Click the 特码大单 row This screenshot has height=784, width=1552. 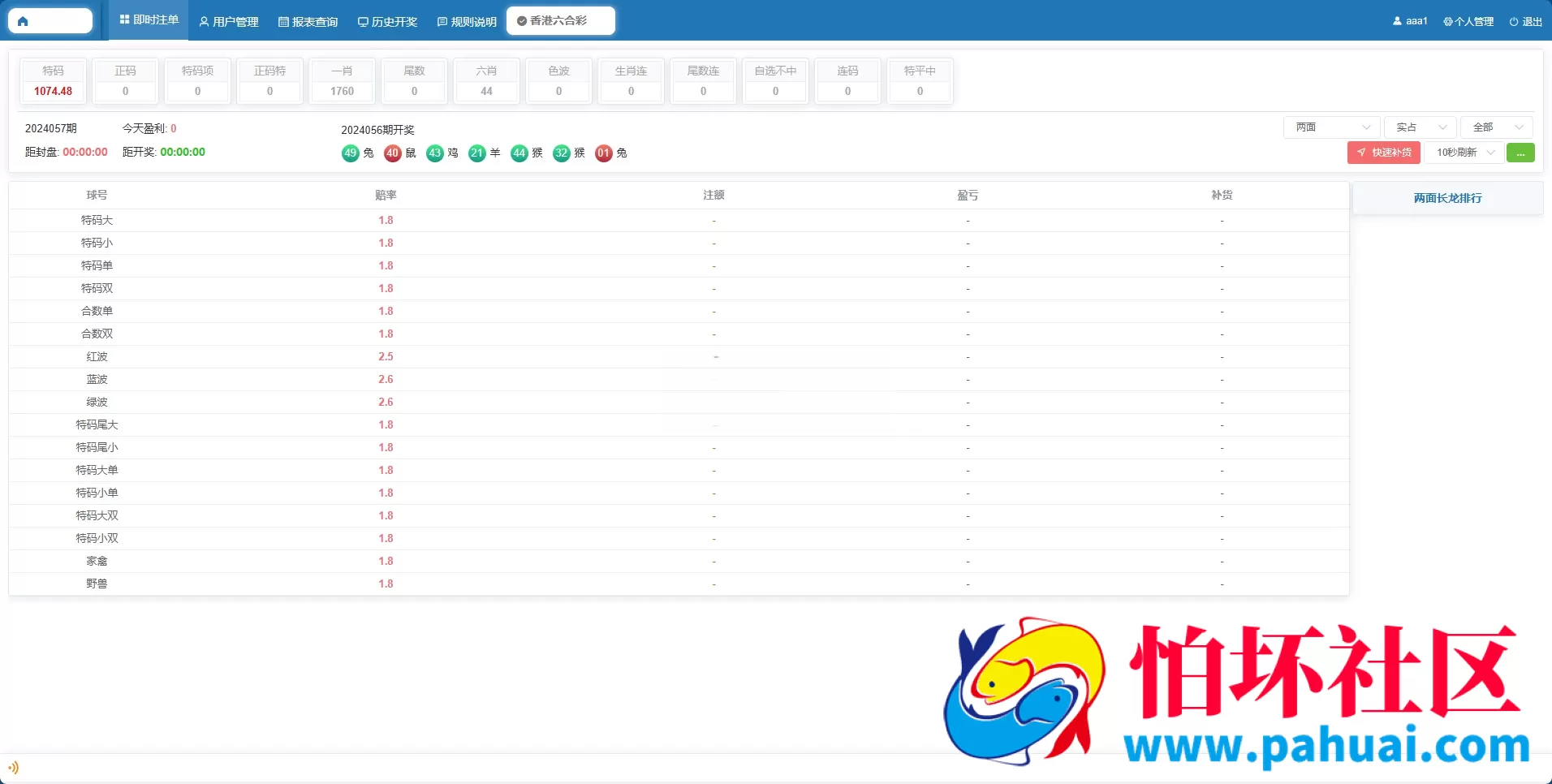(679, 471)
